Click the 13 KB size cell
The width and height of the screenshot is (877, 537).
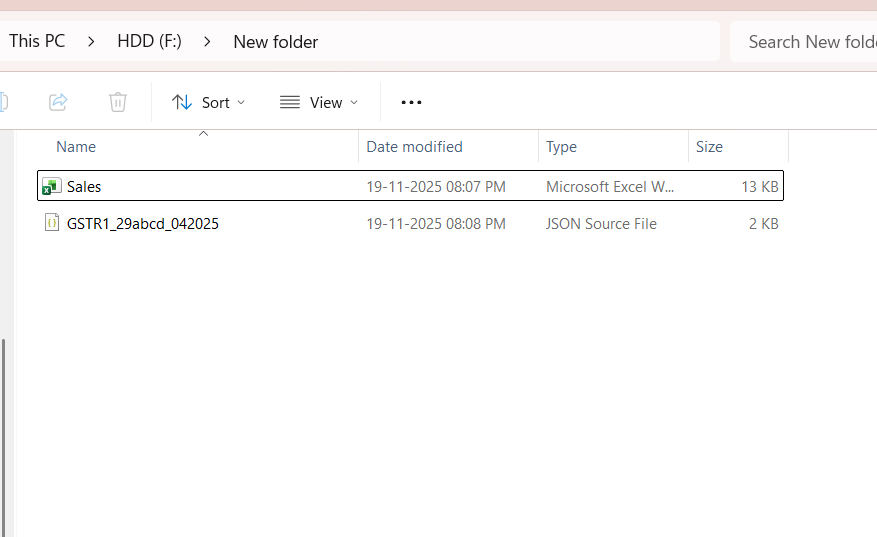coord(760,186)
